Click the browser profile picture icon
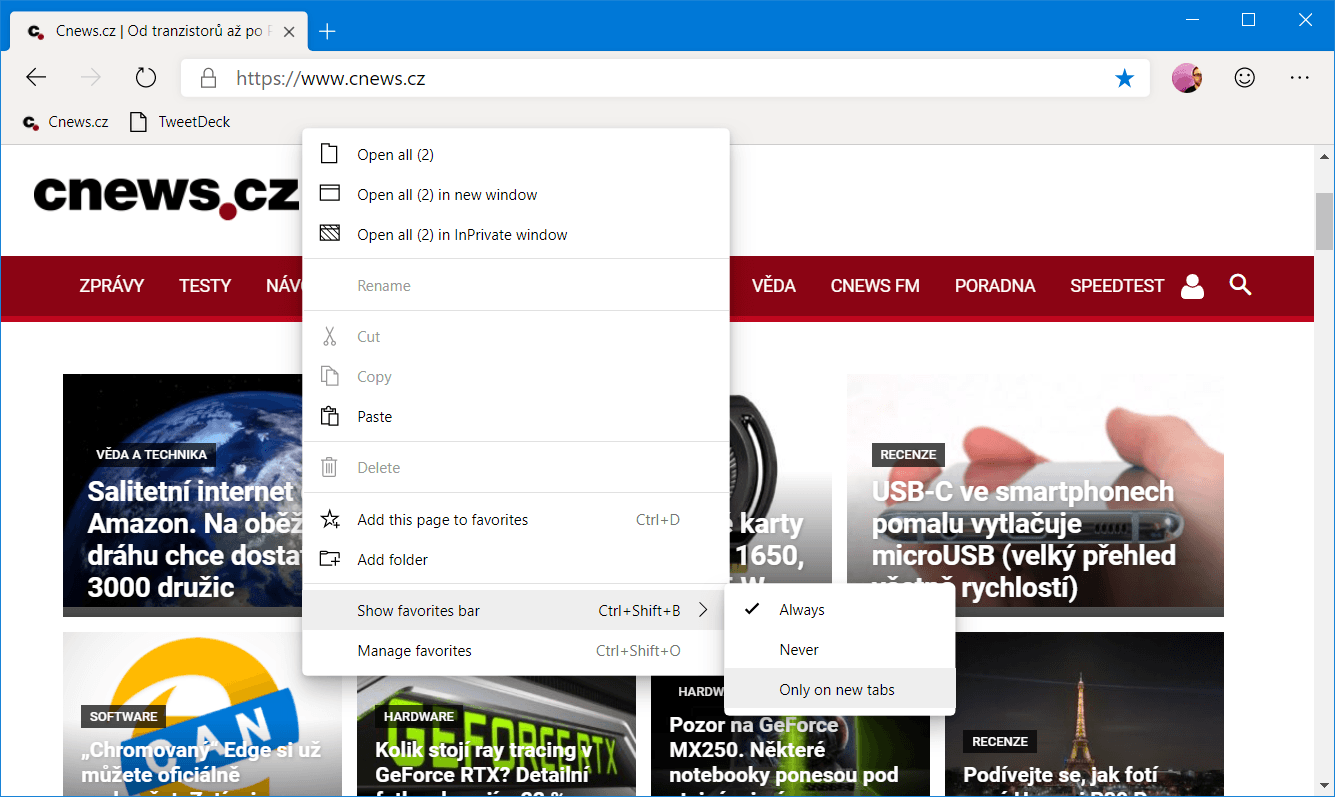The height and width of the screenshot is (797, 1335). coord(1187,77)
